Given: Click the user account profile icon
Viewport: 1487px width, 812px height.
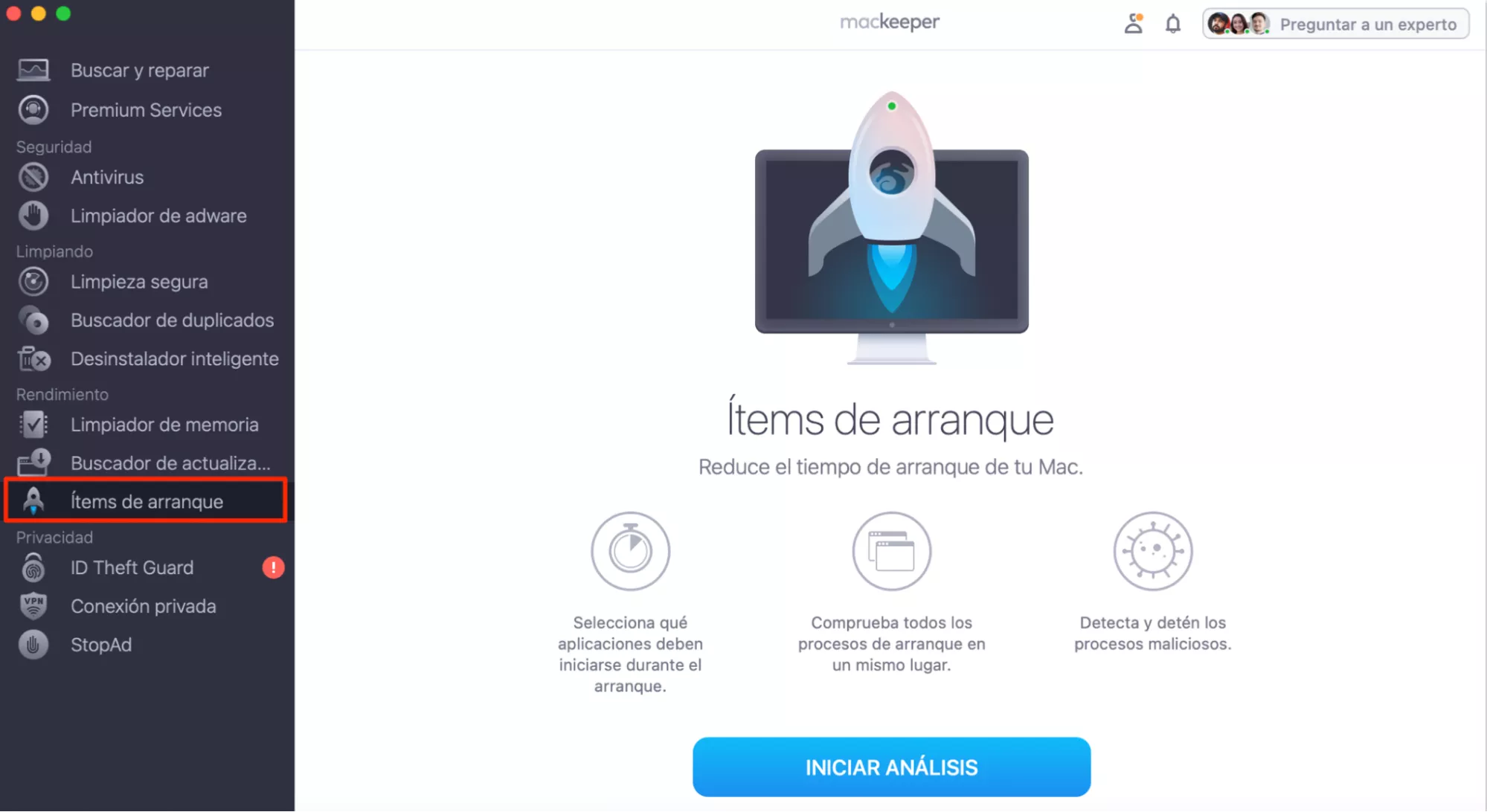Looking at the screenshot, I should (x=1133, y=24).
